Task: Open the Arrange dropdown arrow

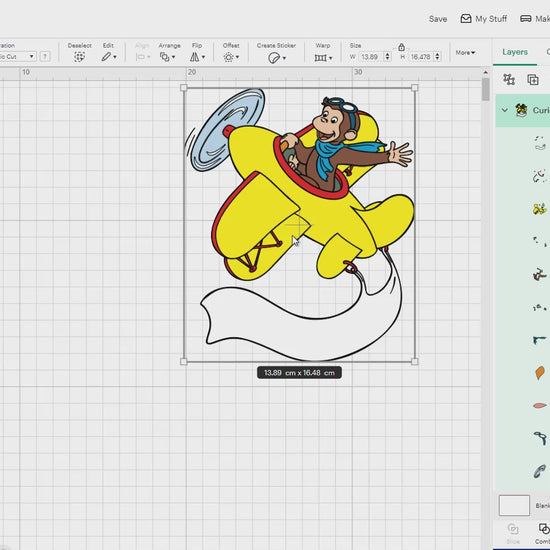Action: (173, 57)
